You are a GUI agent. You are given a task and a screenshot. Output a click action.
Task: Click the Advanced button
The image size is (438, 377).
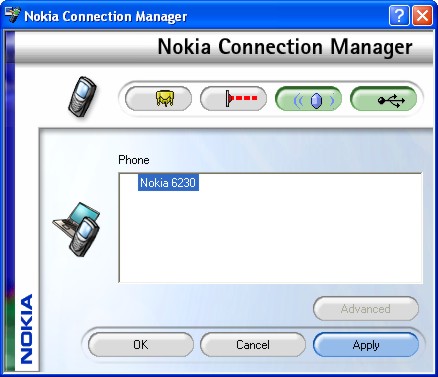click(366, 309)
